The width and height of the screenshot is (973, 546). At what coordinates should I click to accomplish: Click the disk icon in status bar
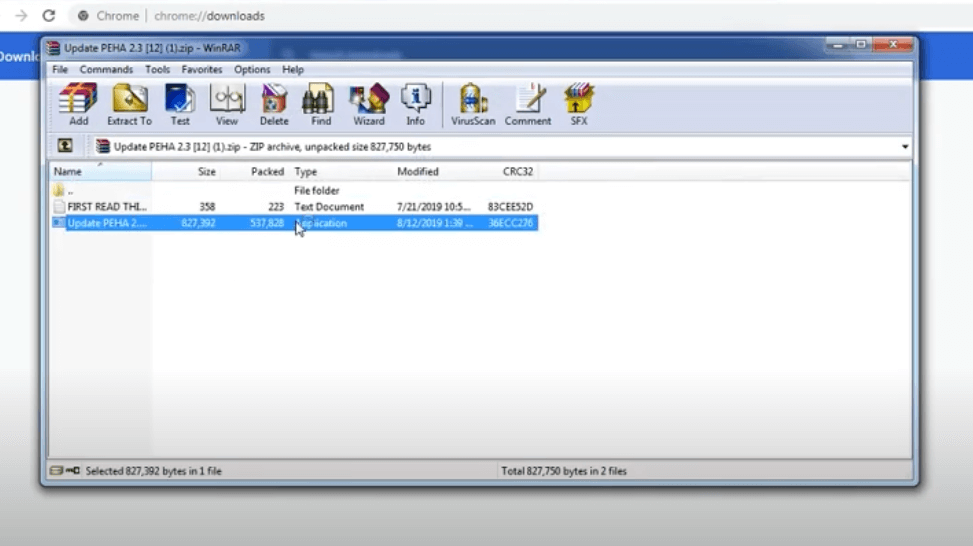pyautogui.click(x=56, y=471)
